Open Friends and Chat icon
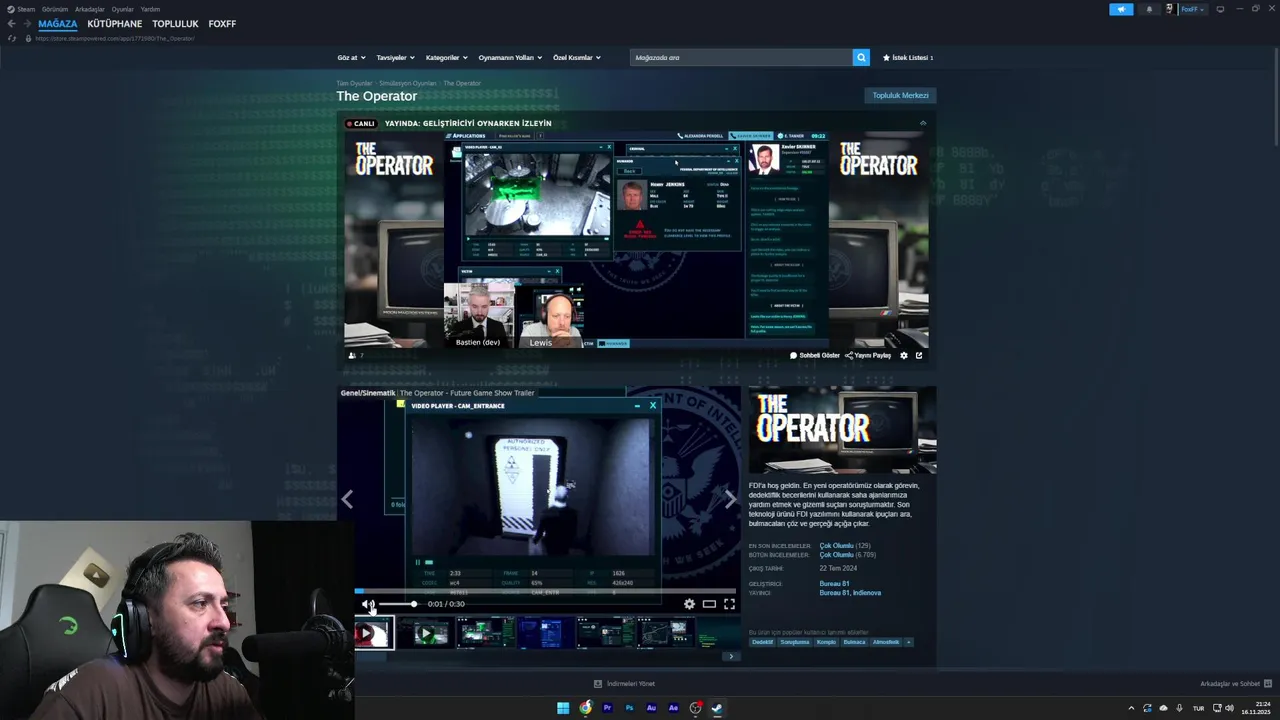Screen dimensions: 1280x720 (1268, 684)
